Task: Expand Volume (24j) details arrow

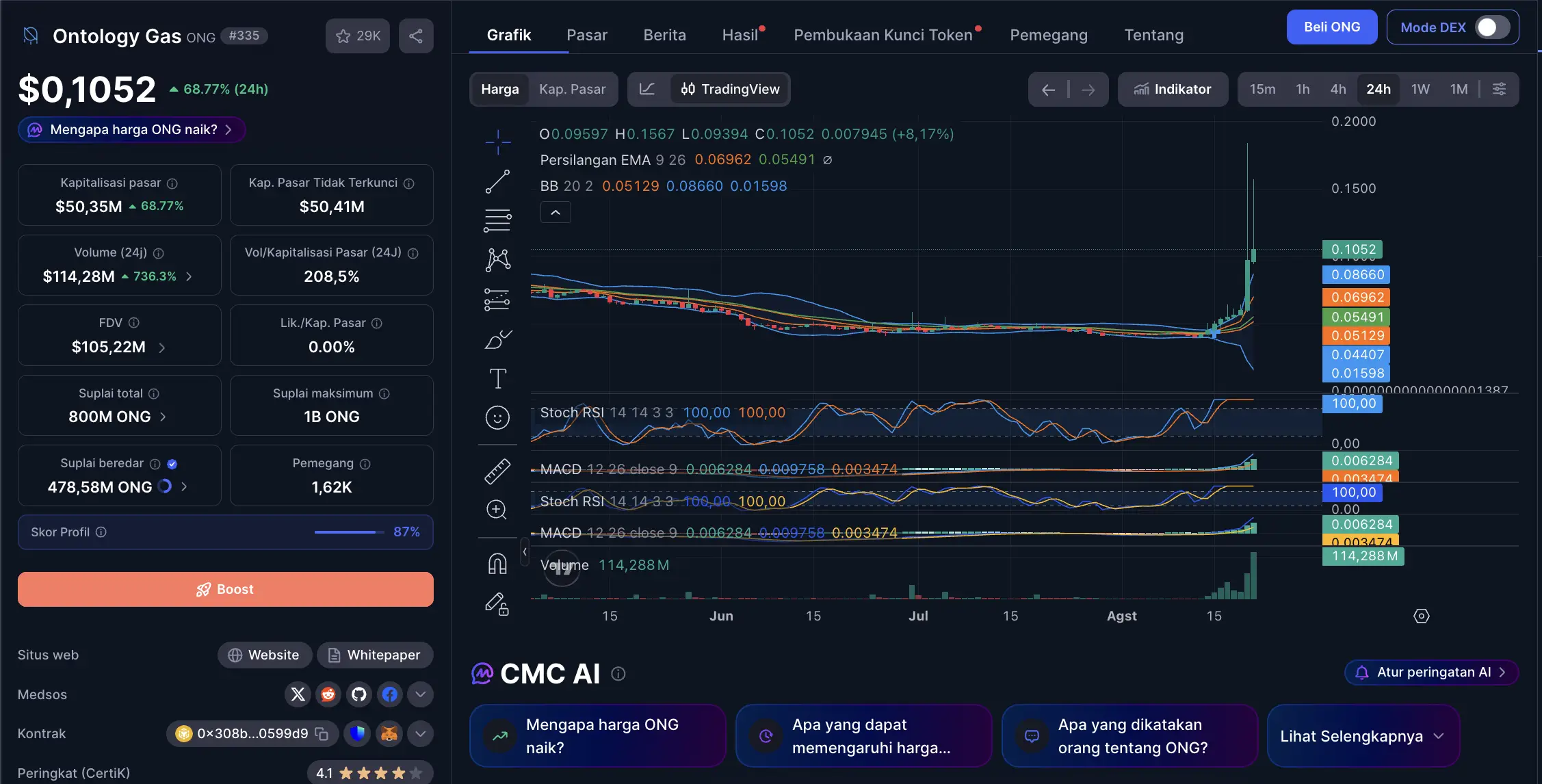Action: [189, 276]
